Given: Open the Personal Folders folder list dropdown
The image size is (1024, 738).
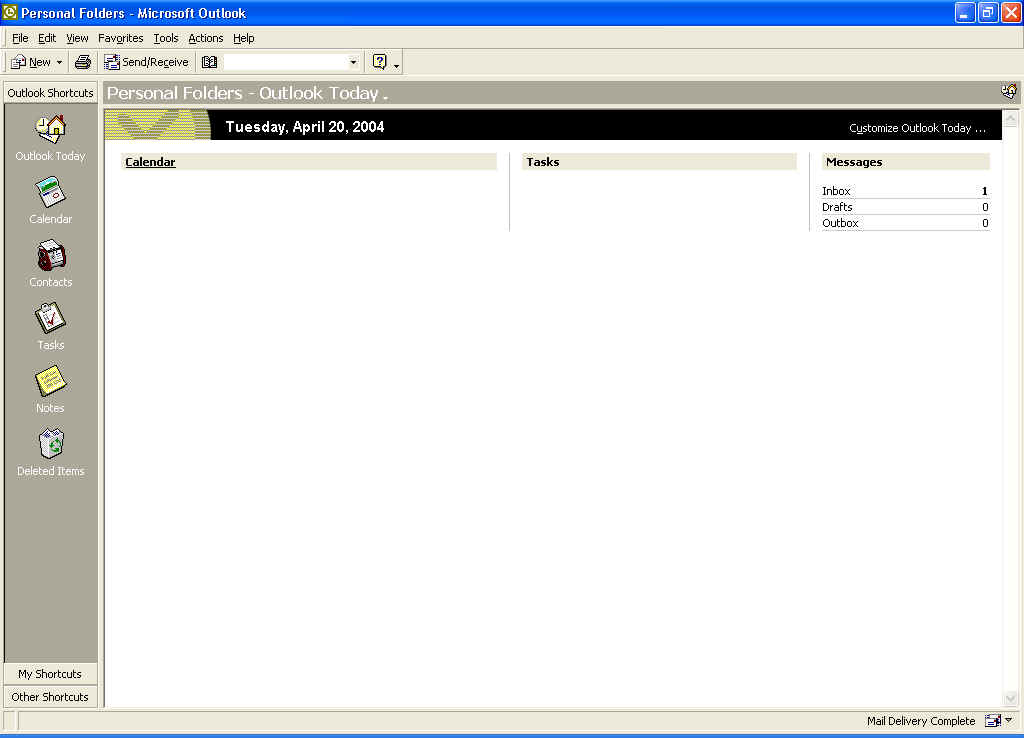Looking at the screenshot, I should (385, 97).
